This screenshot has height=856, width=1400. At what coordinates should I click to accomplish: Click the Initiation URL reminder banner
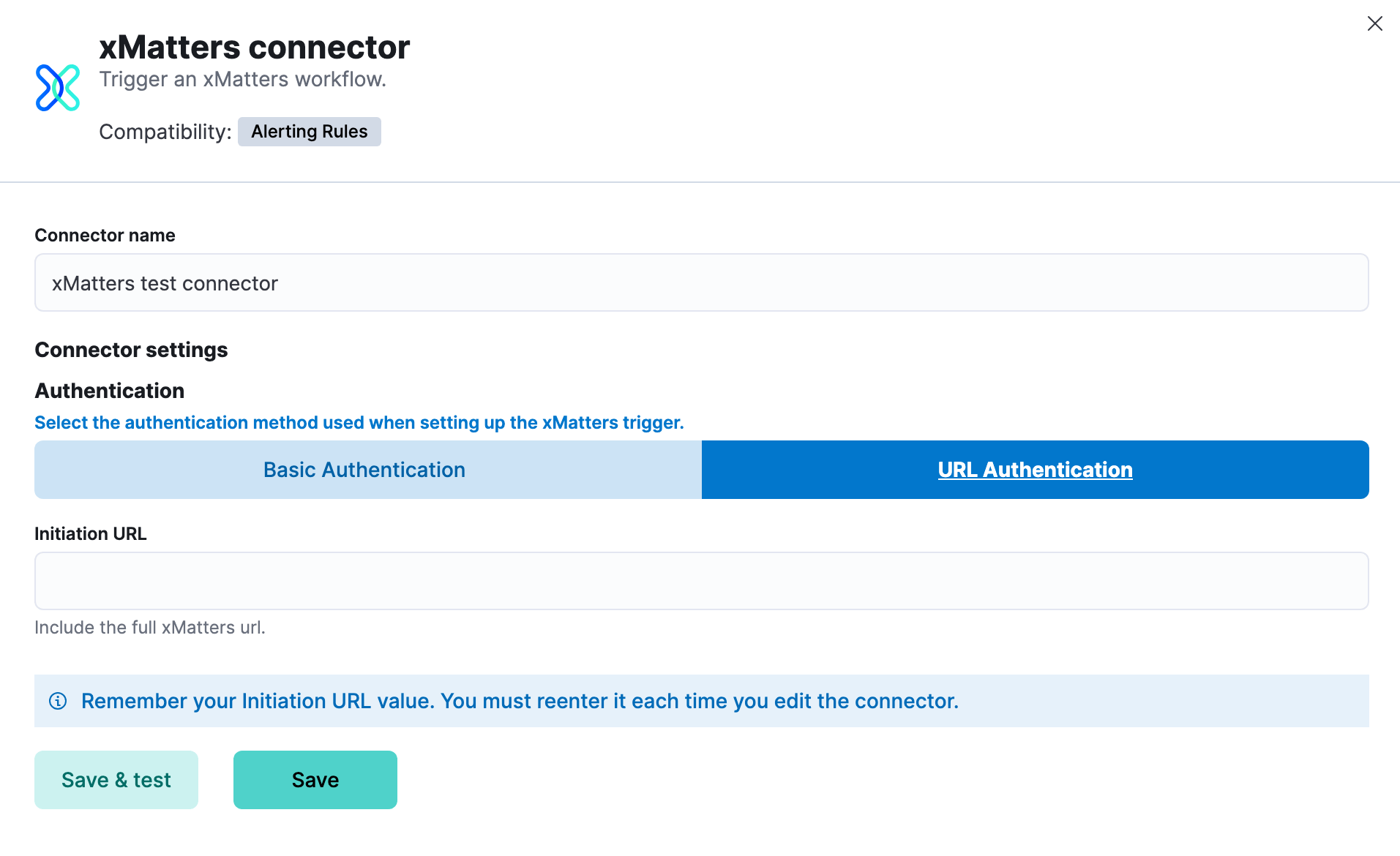point(520,701)
